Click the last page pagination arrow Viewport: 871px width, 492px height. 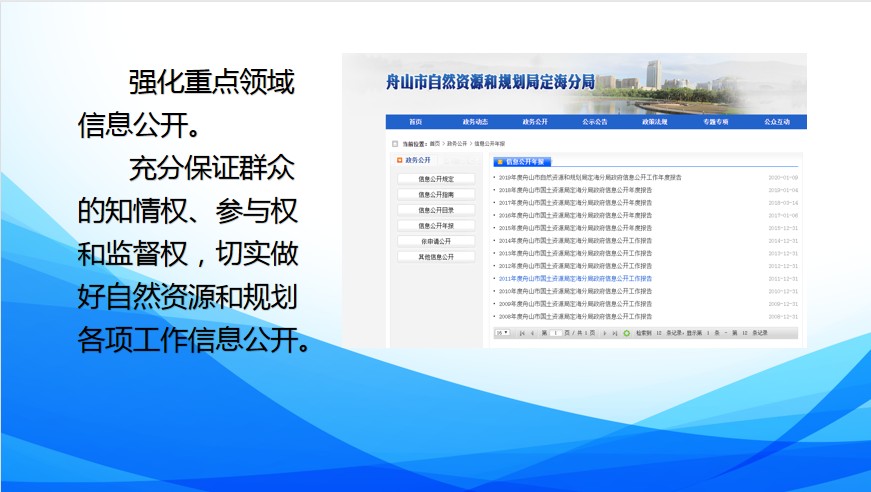[x=614, y=332]
